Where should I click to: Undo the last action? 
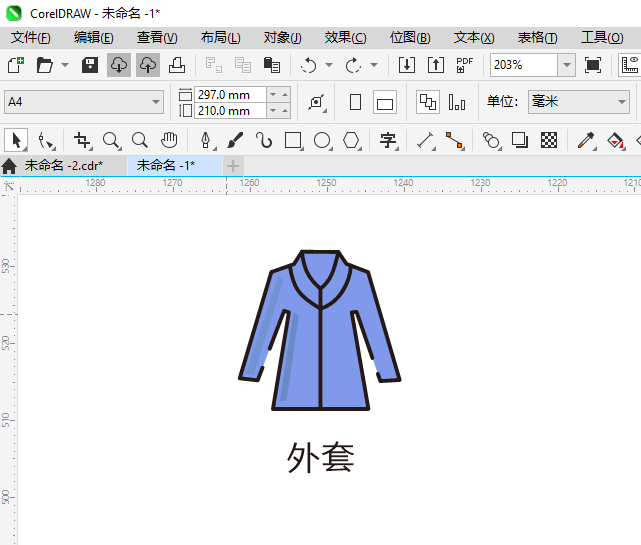point(309,65)
